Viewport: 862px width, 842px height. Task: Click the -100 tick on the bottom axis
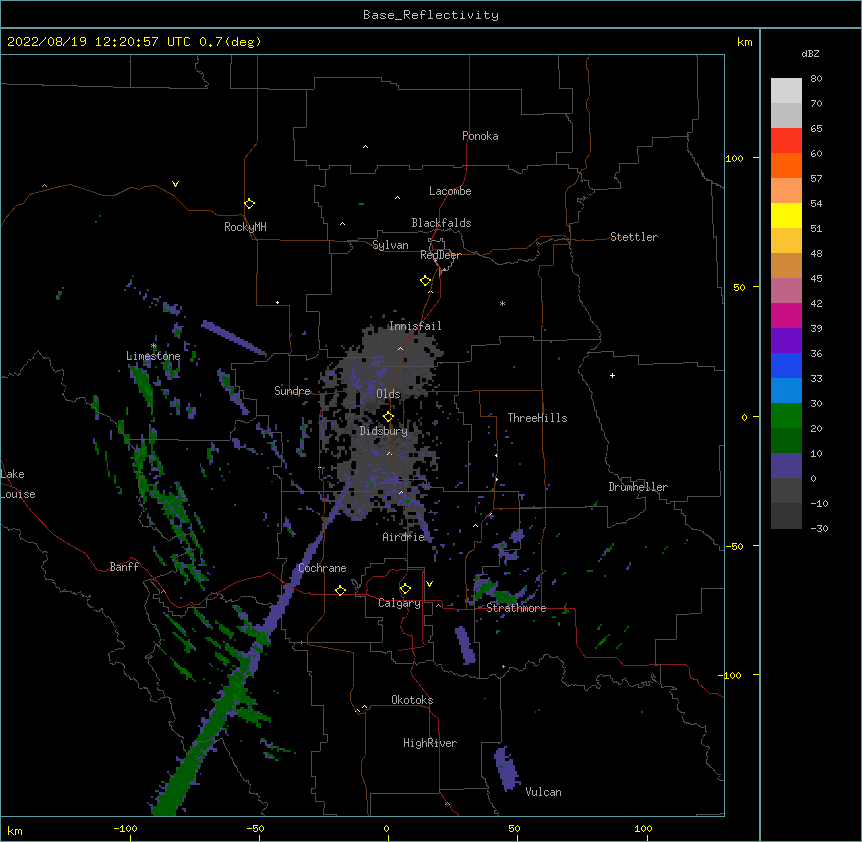(x=125, y=828)
